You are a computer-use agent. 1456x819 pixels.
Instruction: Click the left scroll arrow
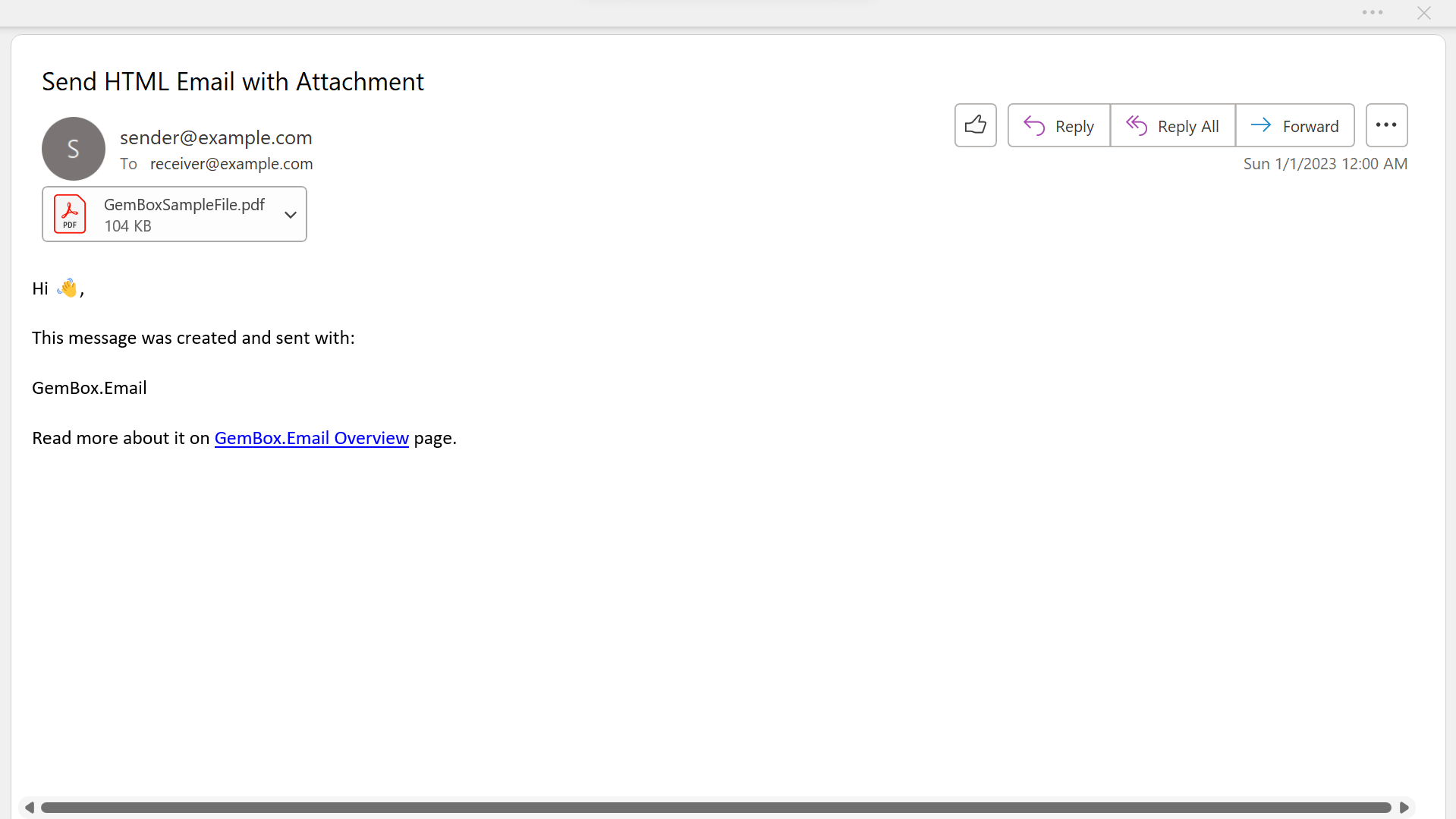pyautogui.click(x=30, y=808)
